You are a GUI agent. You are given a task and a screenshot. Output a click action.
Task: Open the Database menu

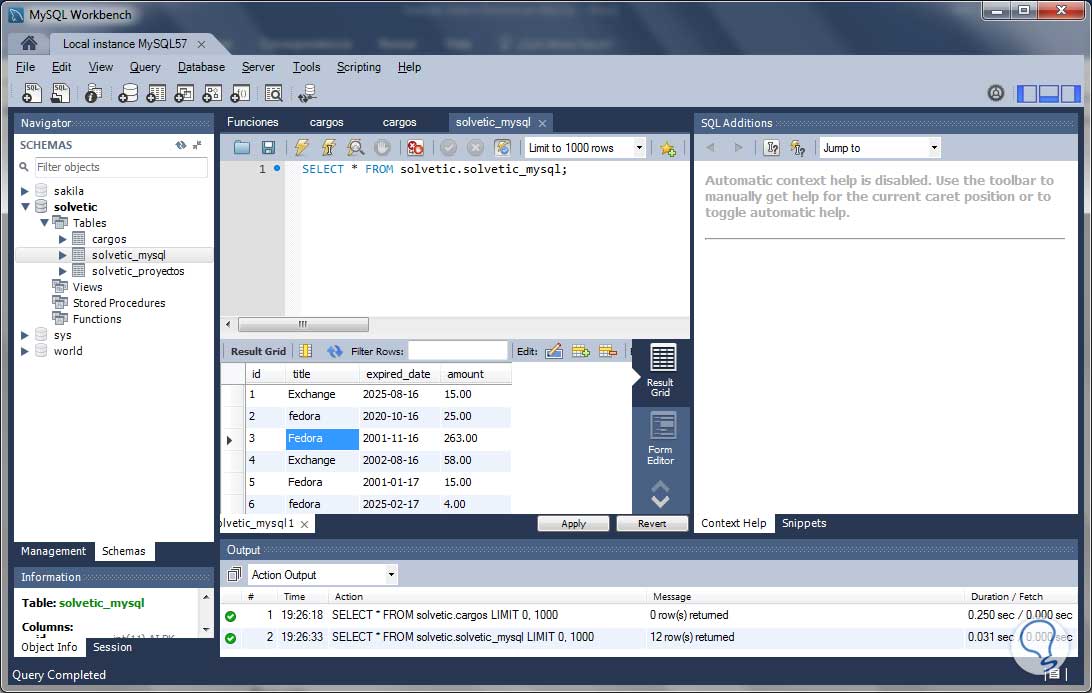tap(201, 67)
